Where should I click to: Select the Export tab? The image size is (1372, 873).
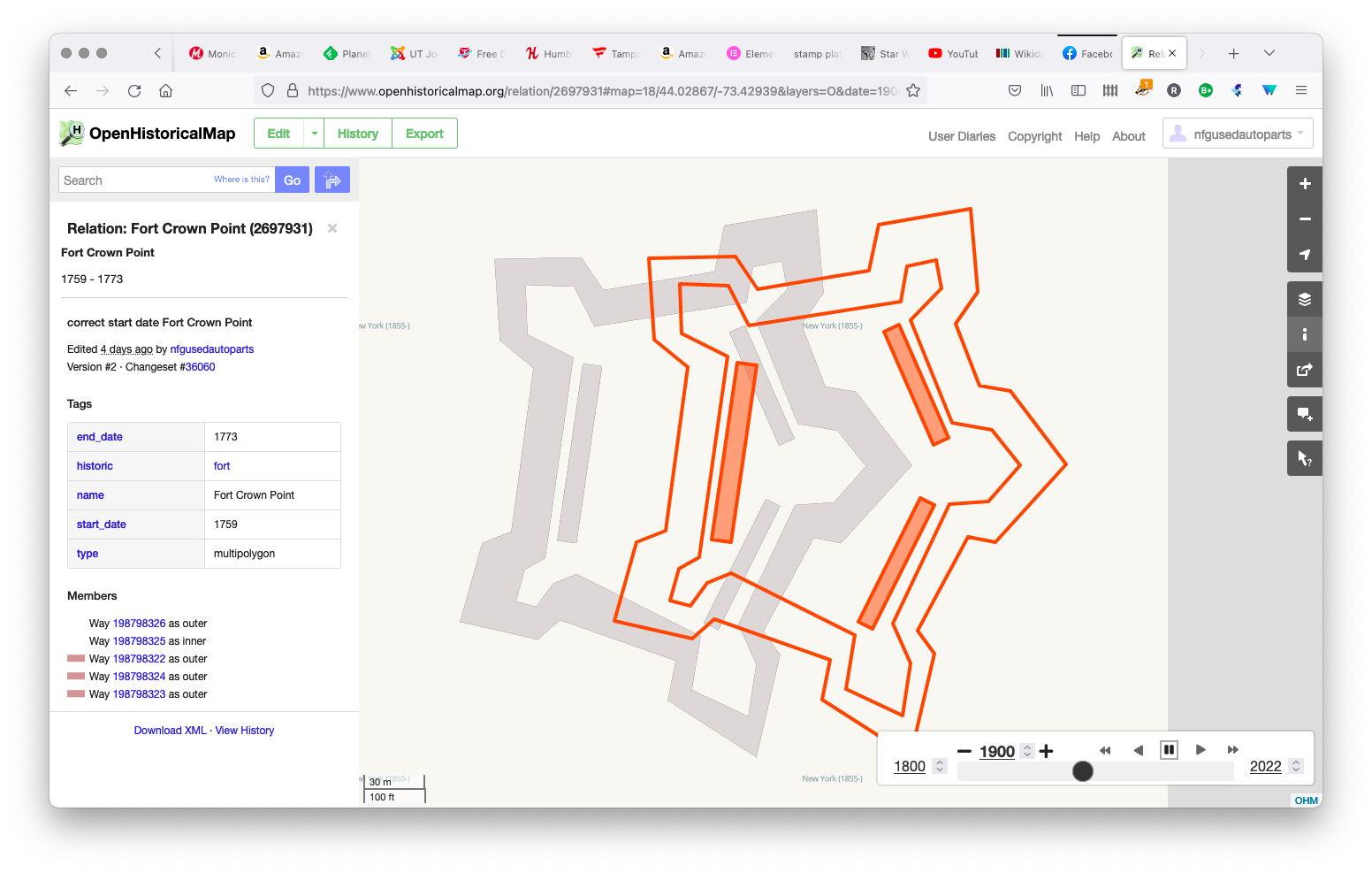coord(424,133)
